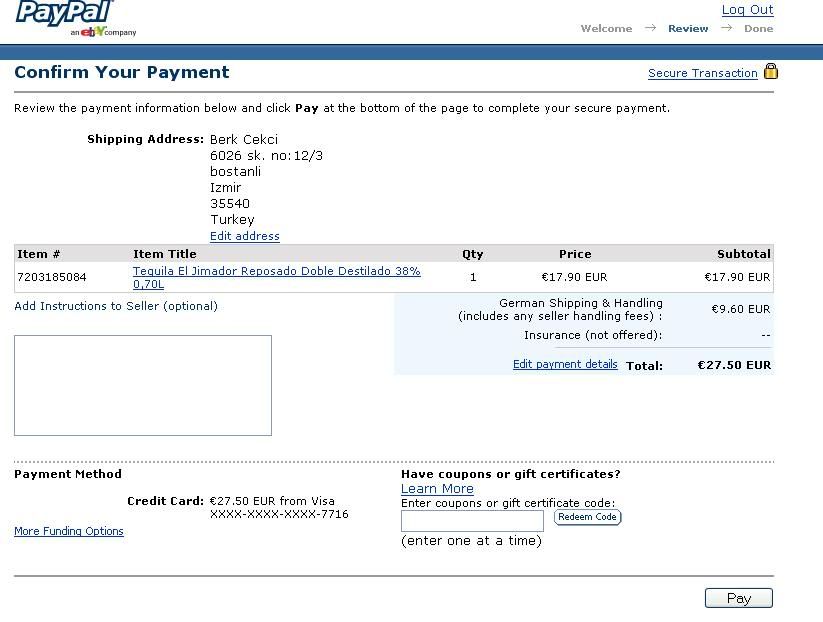Image resolution: width=823 pixels, height=622 pixels.
Task: Open More Funding Options link
Action: 69,531
